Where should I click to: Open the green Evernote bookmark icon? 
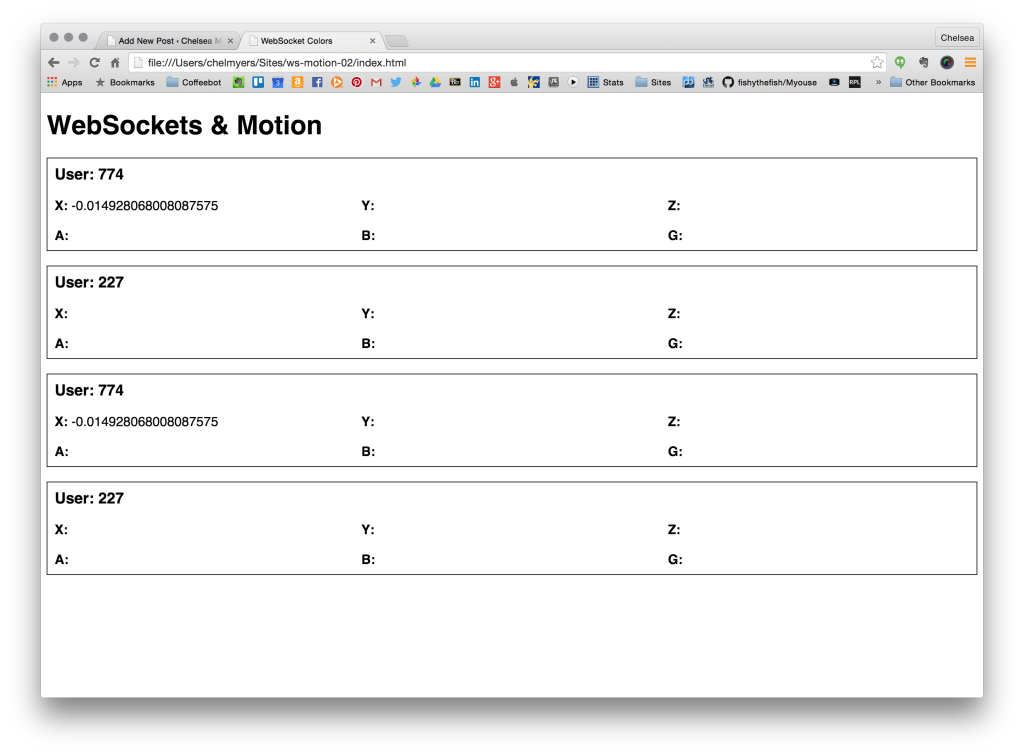tap(238, 82)
